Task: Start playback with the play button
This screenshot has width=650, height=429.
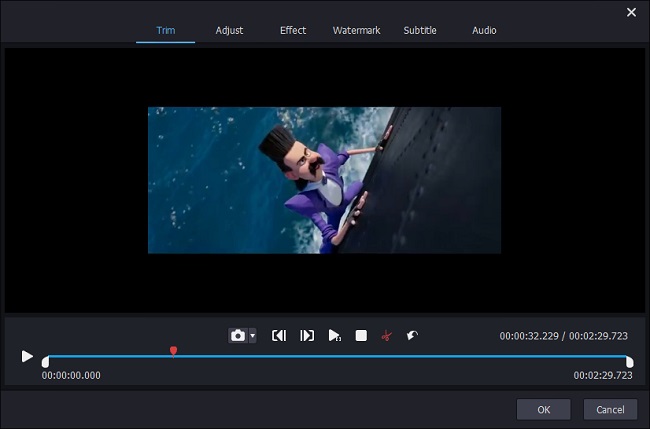Action: pos(27,356)
